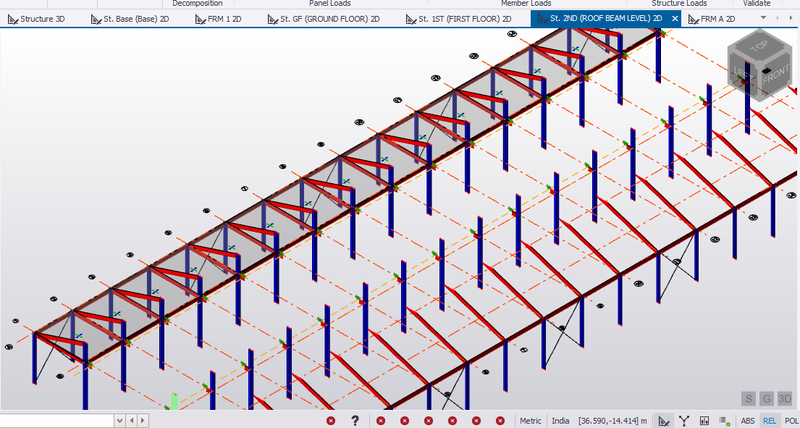
Task: Switch coordinates to POL mode
Action: (791, 421)
